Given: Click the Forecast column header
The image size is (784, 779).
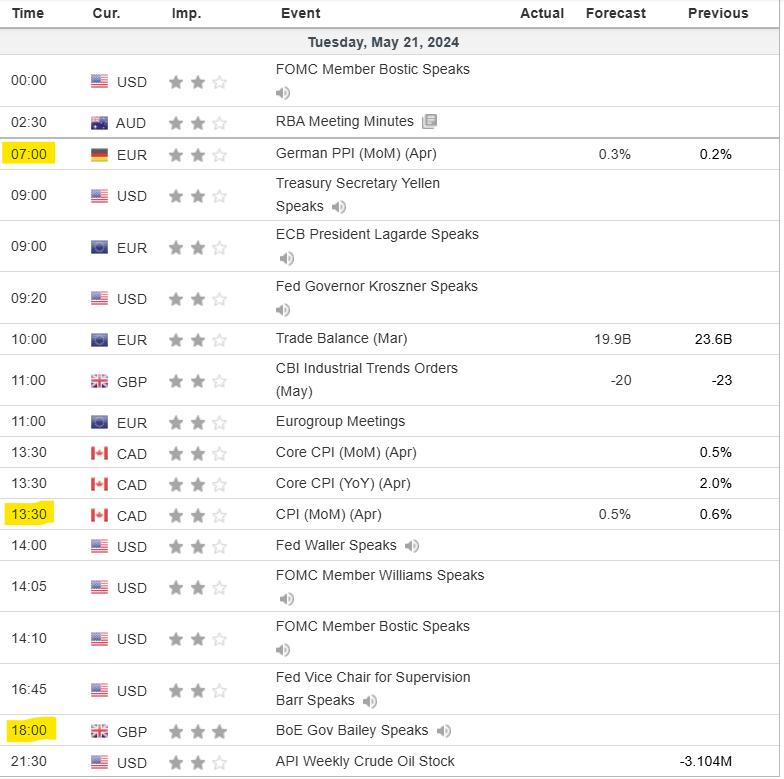Looking at the screenshot, I should click(615, 13).
